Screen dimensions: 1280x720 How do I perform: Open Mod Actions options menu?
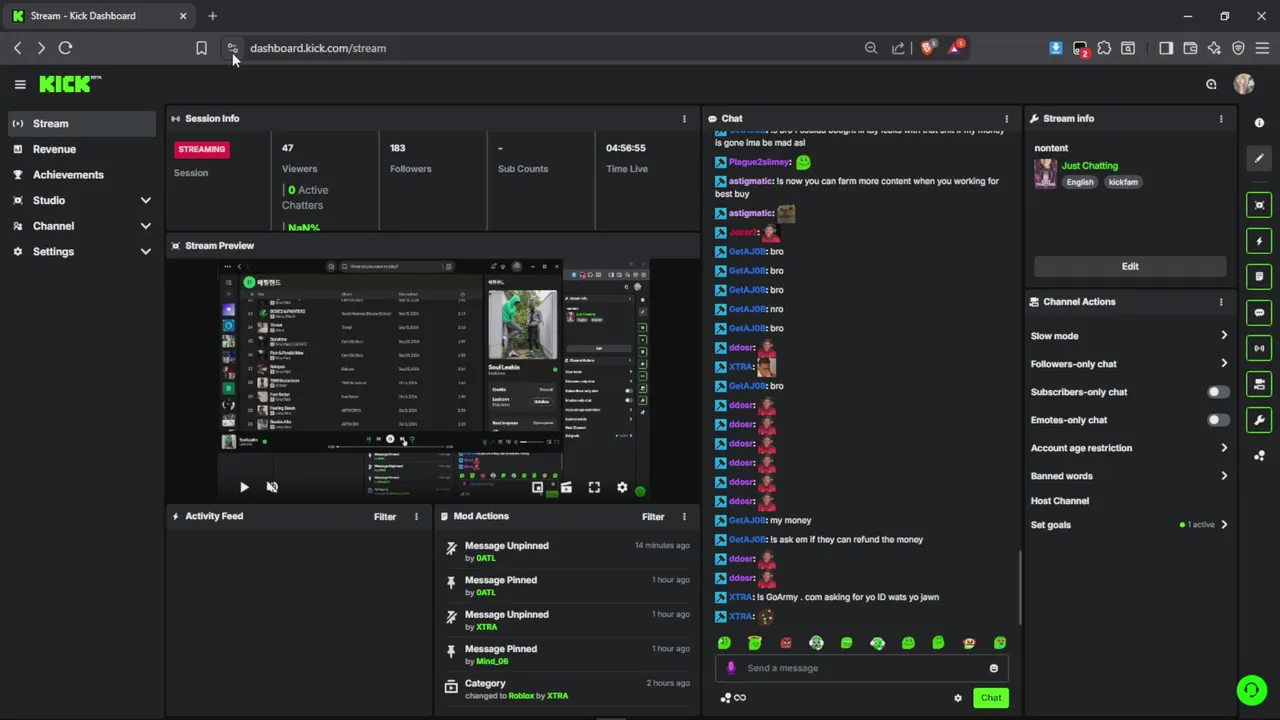[684, 517]
